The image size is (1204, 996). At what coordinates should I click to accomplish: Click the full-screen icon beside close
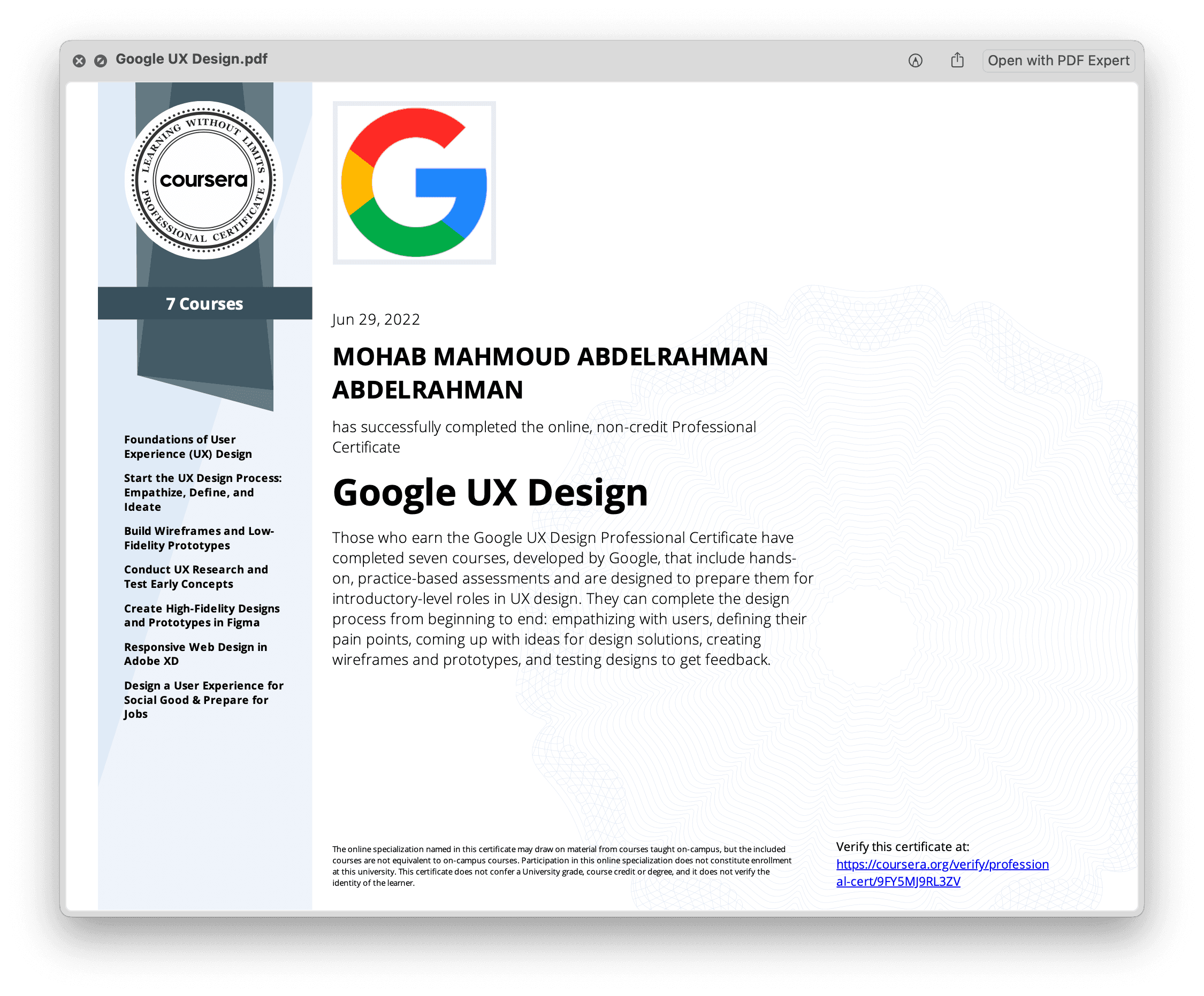pos(101,61)
